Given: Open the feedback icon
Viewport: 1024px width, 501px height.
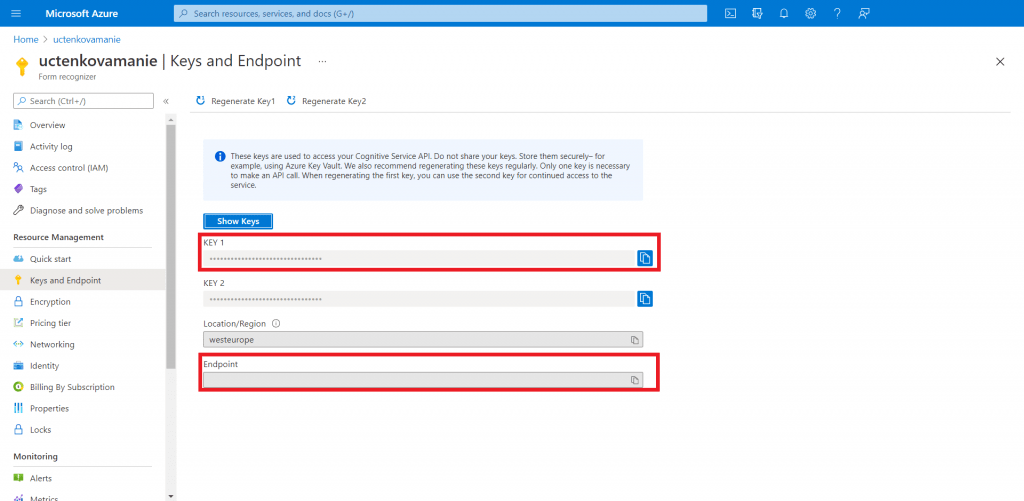Looking at the screenshot, I should (863, 13).
